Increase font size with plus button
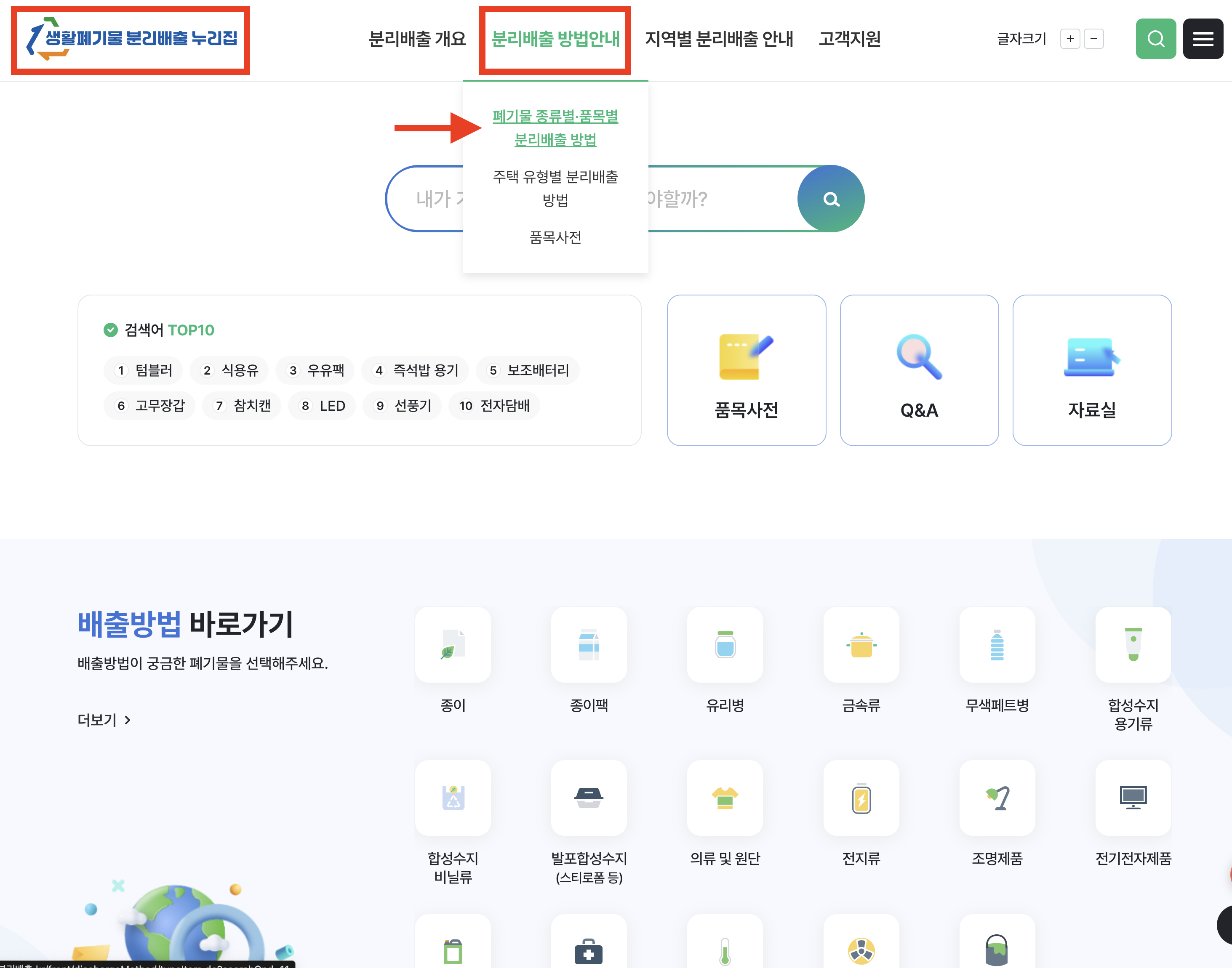Screen dimensions: 1232x968 tap(1070, 39)
